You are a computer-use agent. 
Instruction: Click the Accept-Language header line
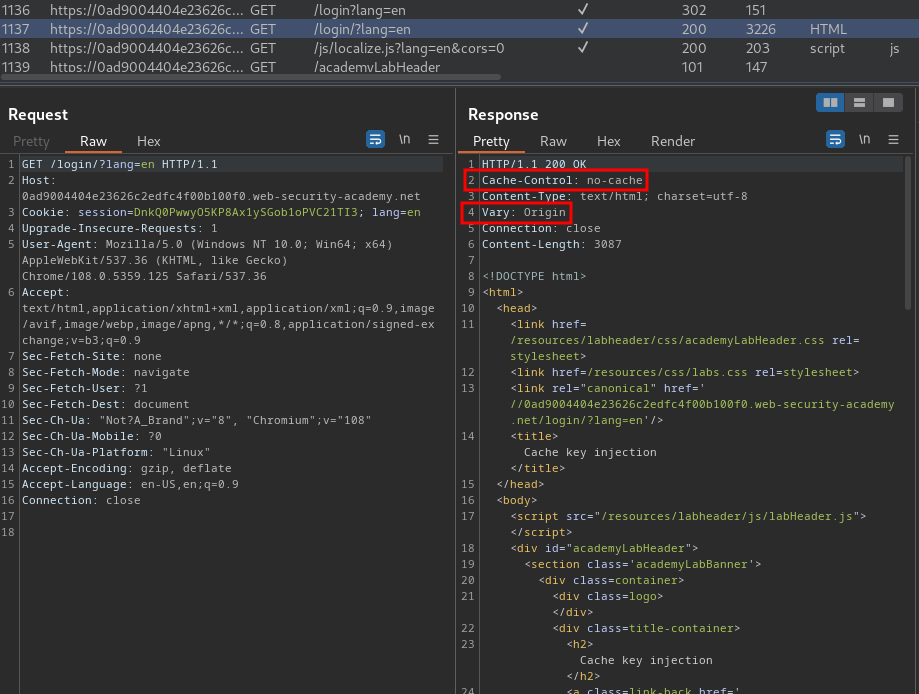(130, 484)
